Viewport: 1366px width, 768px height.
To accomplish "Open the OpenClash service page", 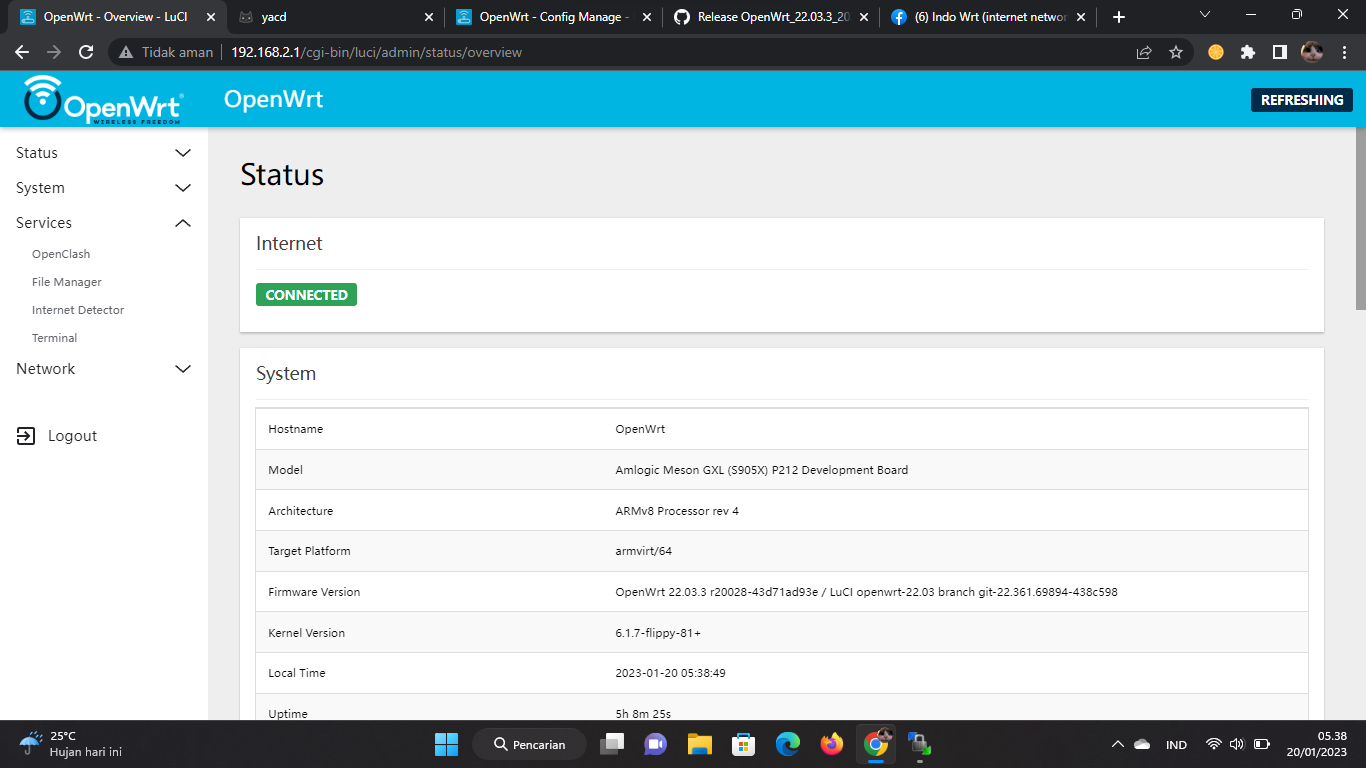I will [x=61, y=253].
